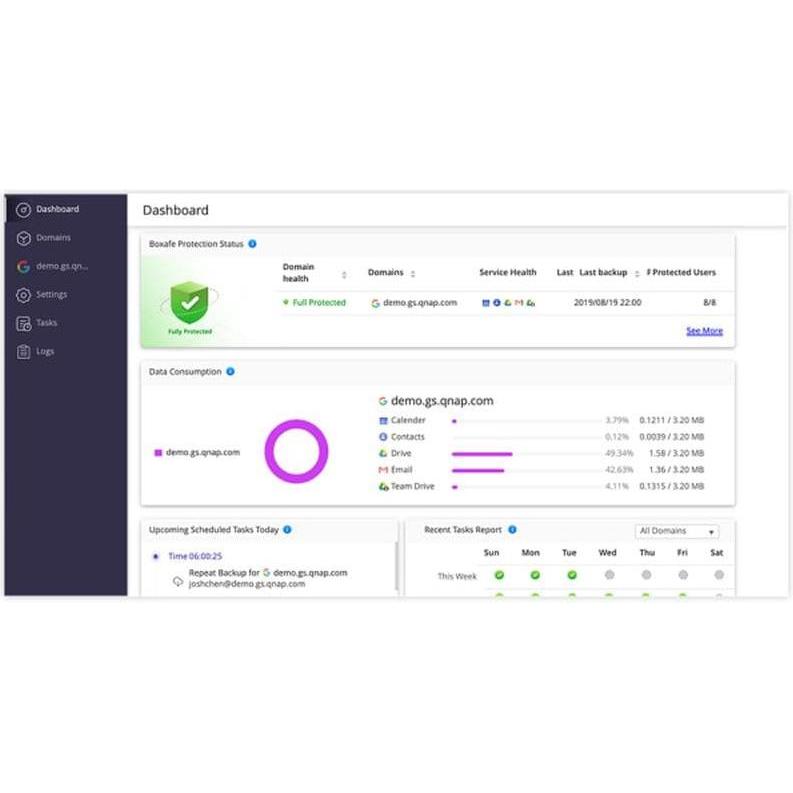Click the Time 06:00:25 scheduled entry

(x=195, y=556)
